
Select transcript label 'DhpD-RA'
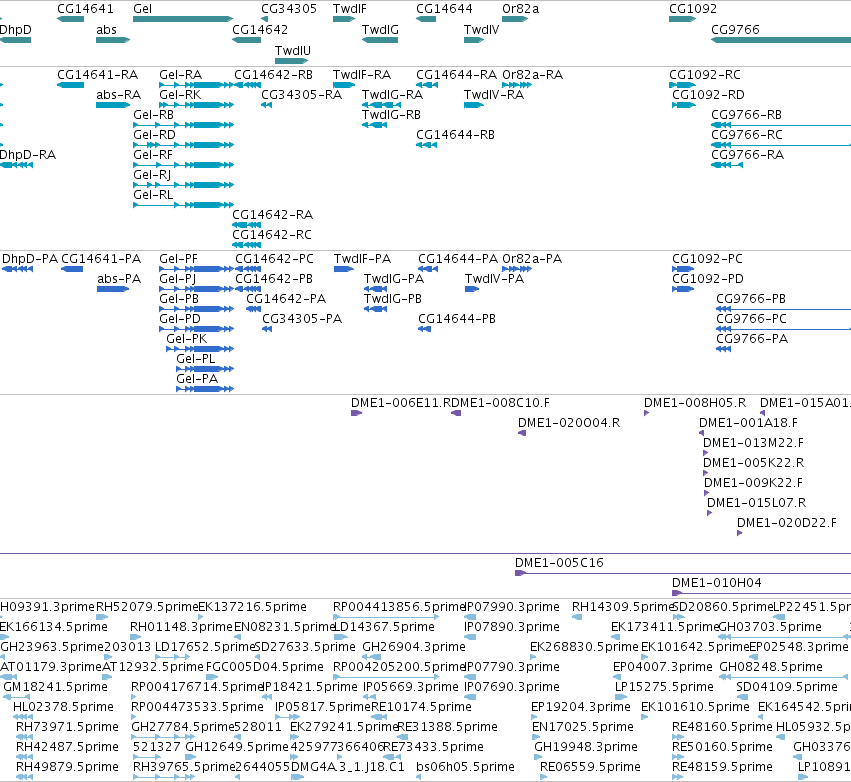(x=28, y=155)
